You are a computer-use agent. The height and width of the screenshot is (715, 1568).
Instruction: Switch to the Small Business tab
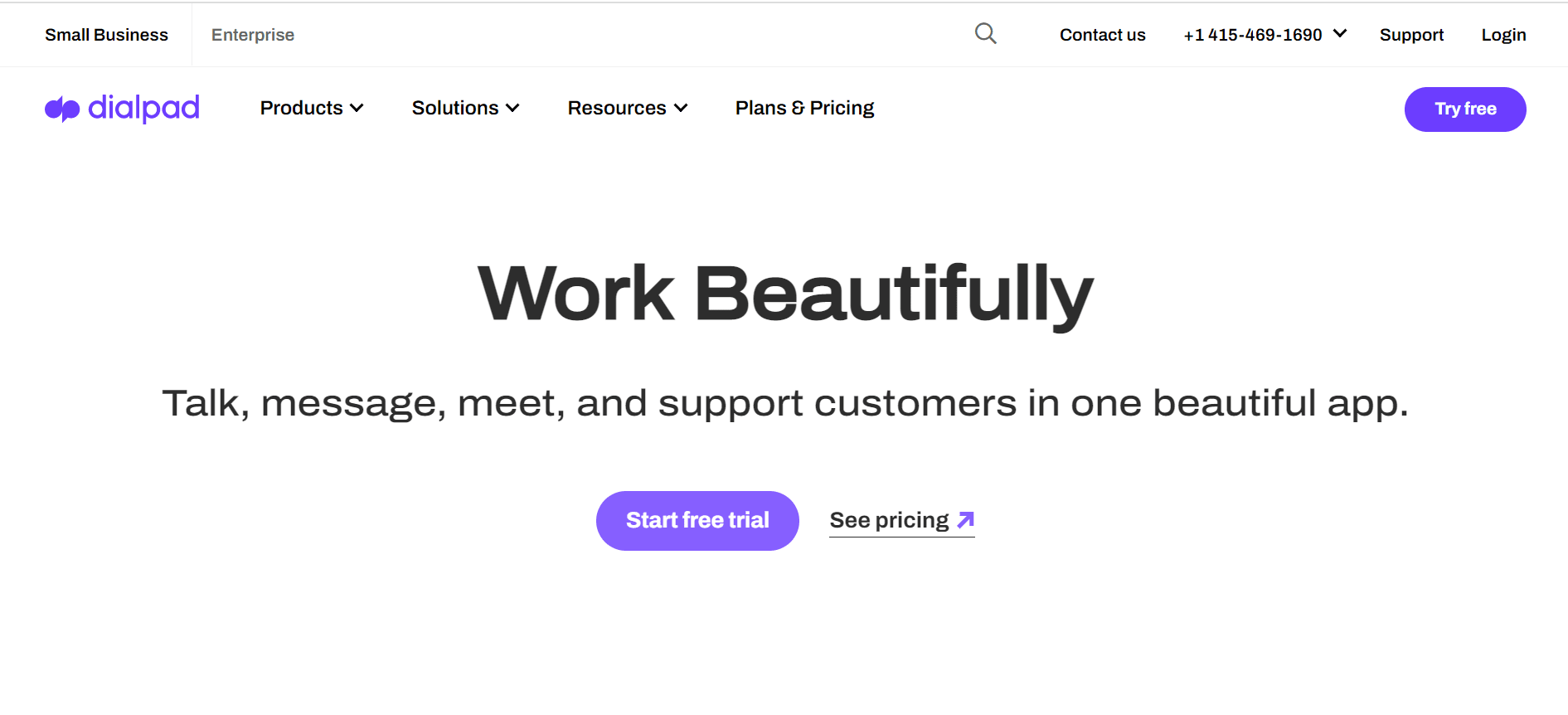point(106,35)
